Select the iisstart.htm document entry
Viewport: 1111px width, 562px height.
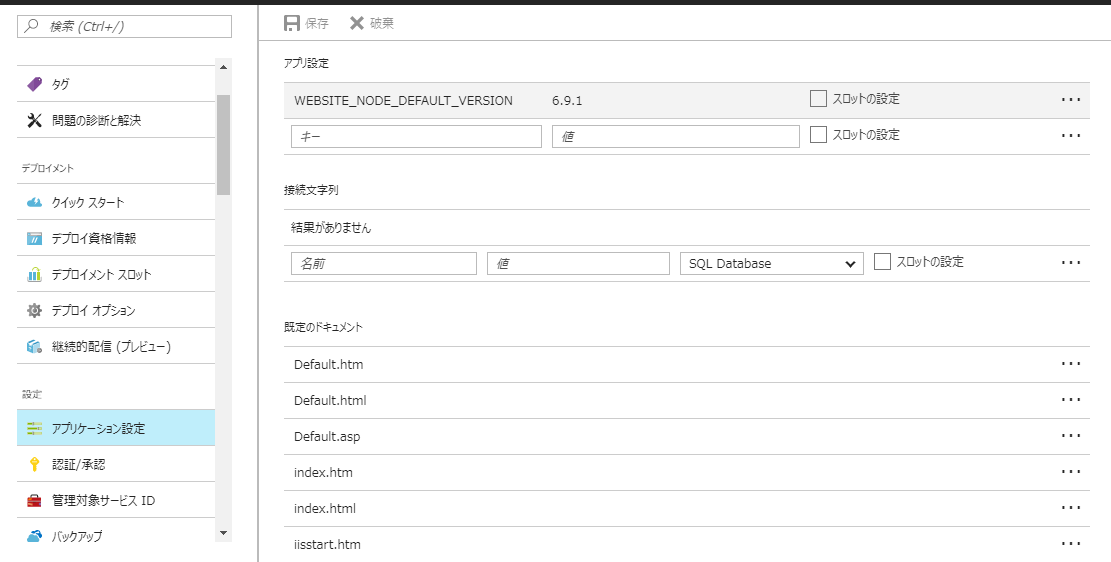327,544
